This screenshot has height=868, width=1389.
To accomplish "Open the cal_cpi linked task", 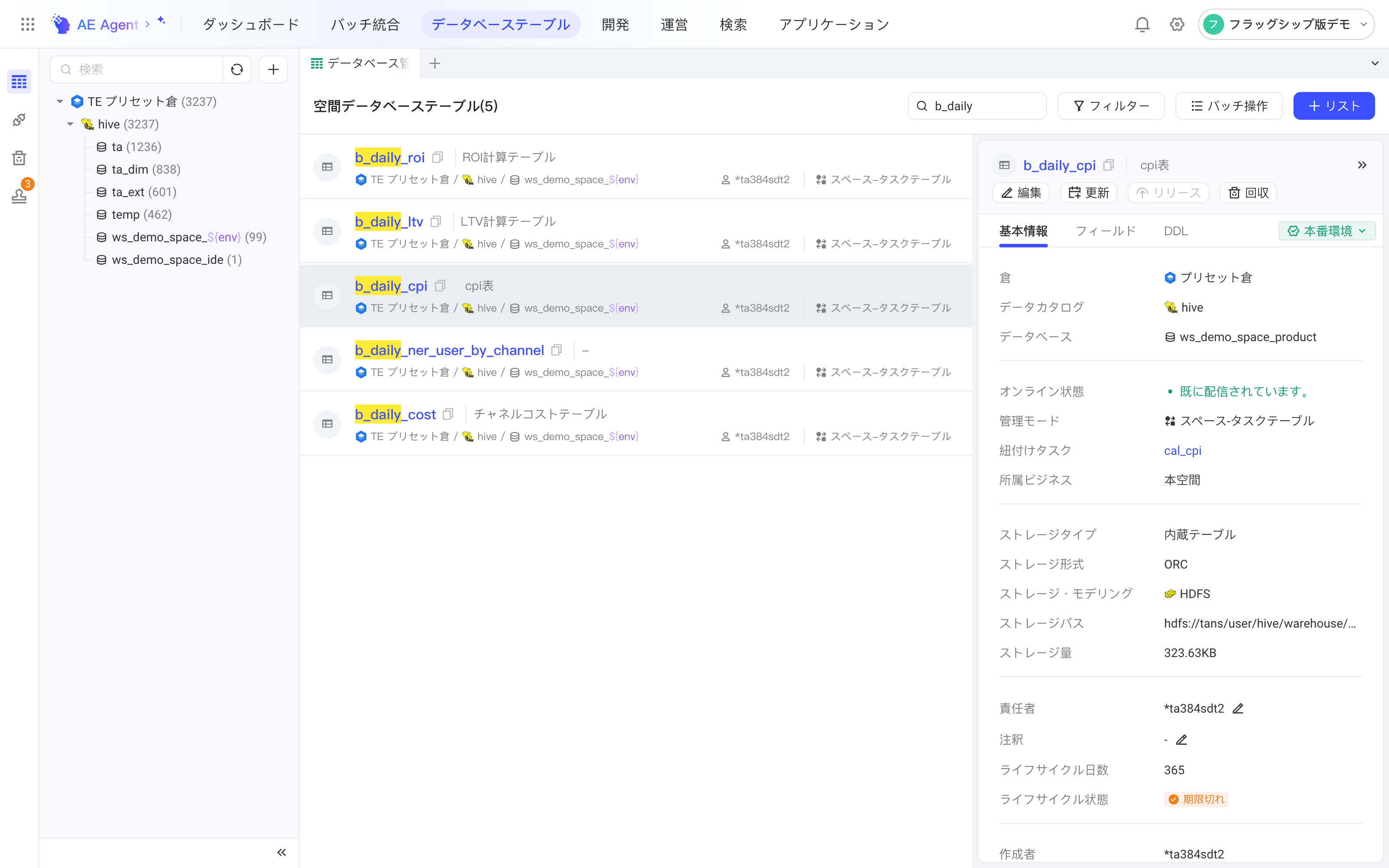I will point(1182,450).
